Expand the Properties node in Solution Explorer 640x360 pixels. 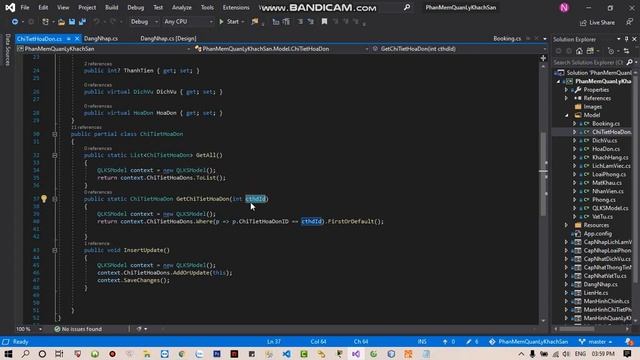point(566,90)
